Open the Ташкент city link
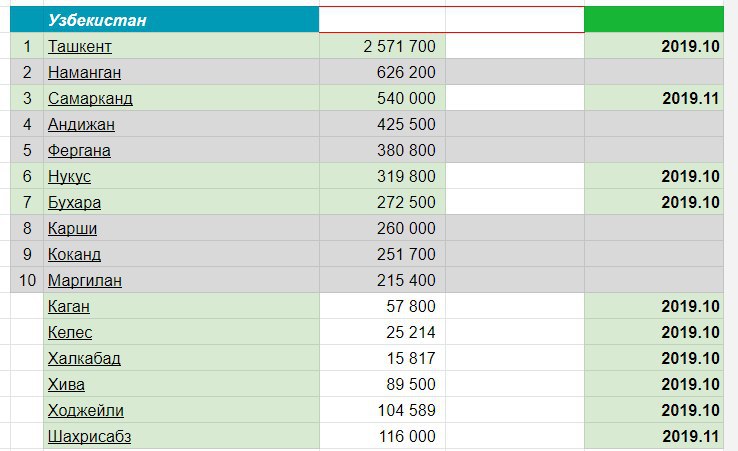Screen dimensions: 738x451 click(x=80, y=46)
